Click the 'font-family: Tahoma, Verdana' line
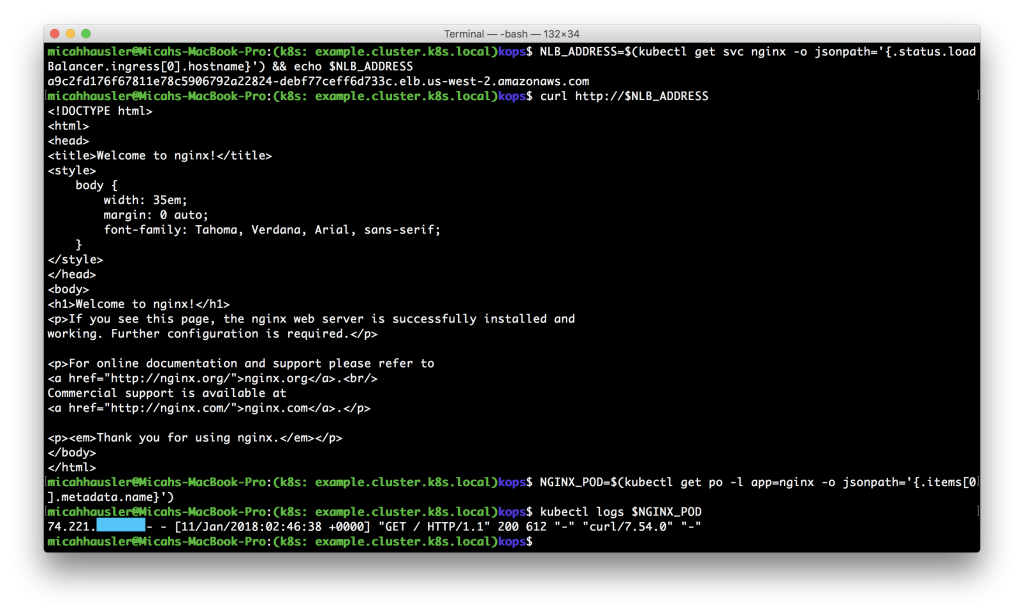This screenshot has height=615, width=1024. point(272,230)
